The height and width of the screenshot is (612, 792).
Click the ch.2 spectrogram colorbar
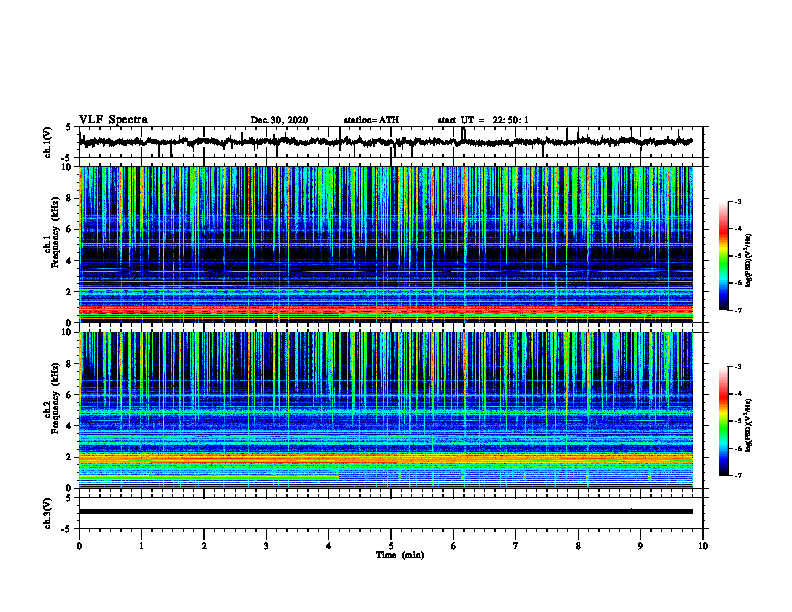tap(724, 421)
